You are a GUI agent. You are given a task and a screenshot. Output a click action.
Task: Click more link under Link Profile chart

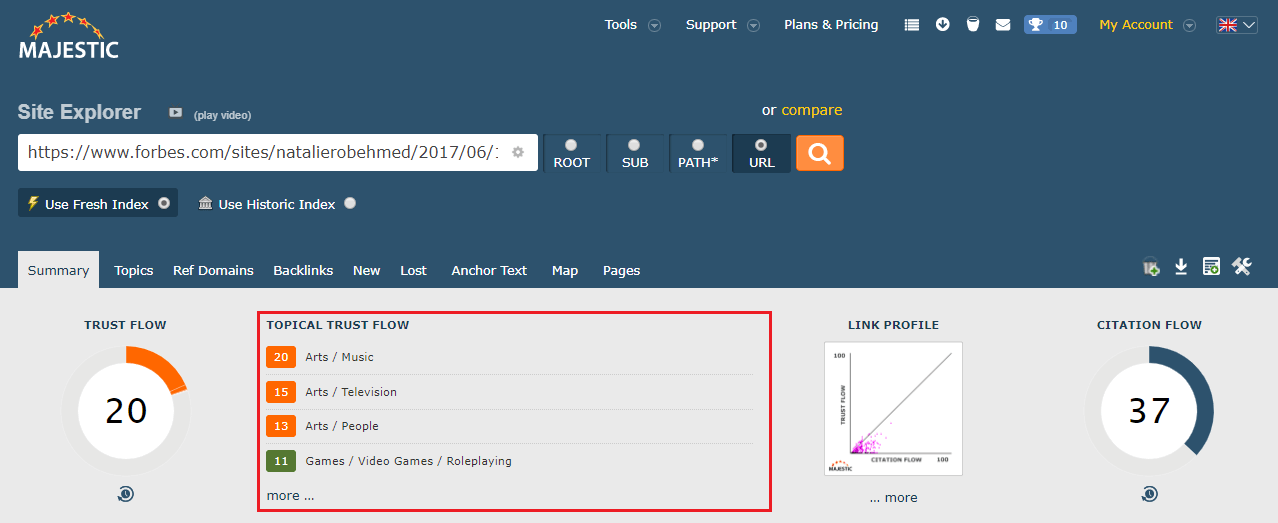coord(893,498)
